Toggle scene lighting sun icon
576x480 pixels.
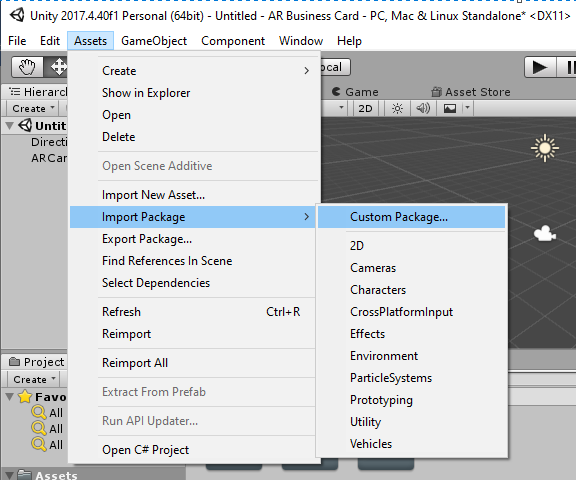(397, 108)
